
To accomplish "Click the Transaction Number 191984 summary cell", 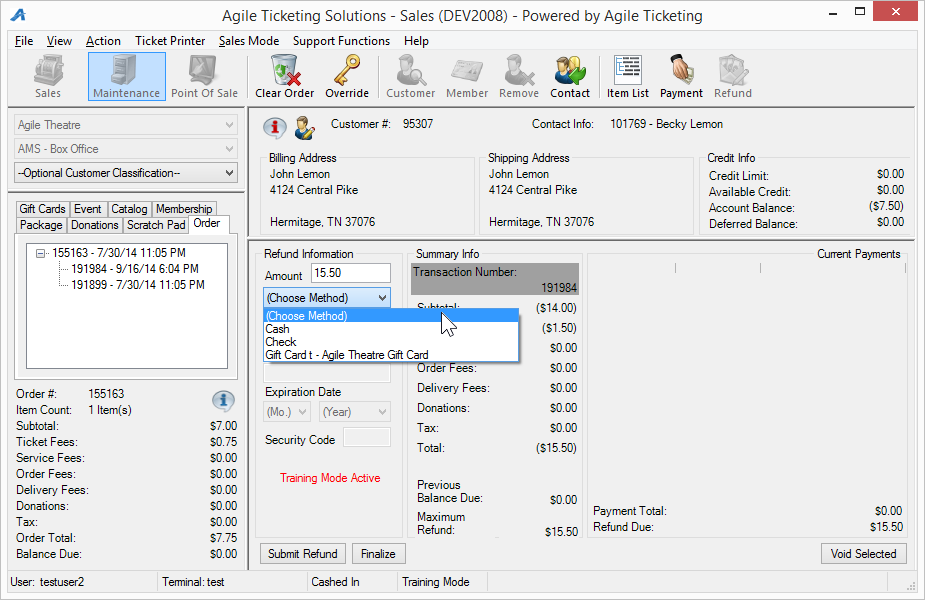I will pyautogui.click(x=495, y=280).
